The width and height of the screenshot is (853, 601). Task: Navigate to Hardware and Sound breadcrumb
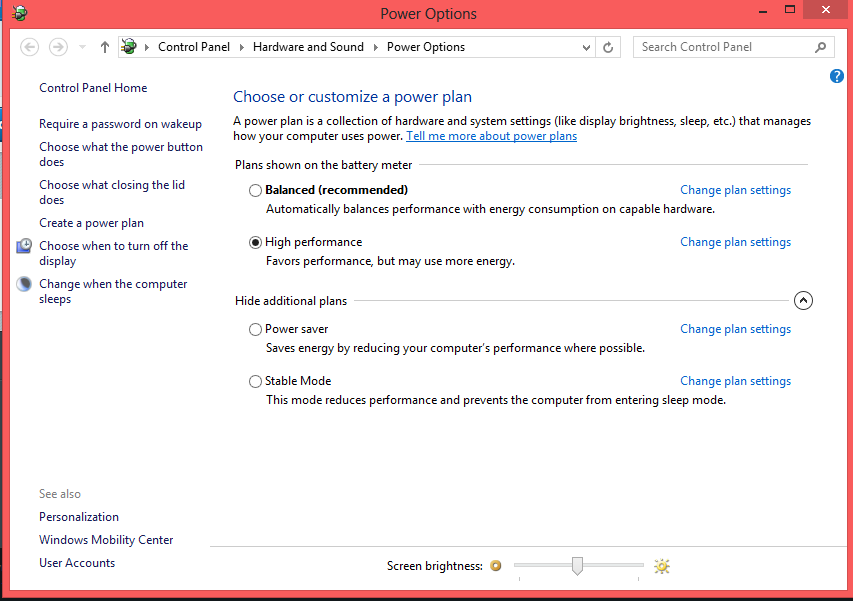point(308,47)
